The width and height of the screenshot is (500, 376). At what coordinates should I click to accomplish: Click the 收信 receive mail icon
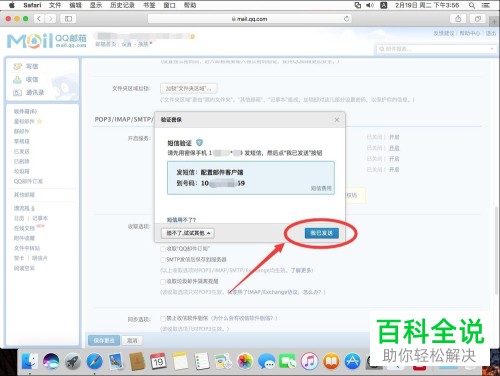17,79
